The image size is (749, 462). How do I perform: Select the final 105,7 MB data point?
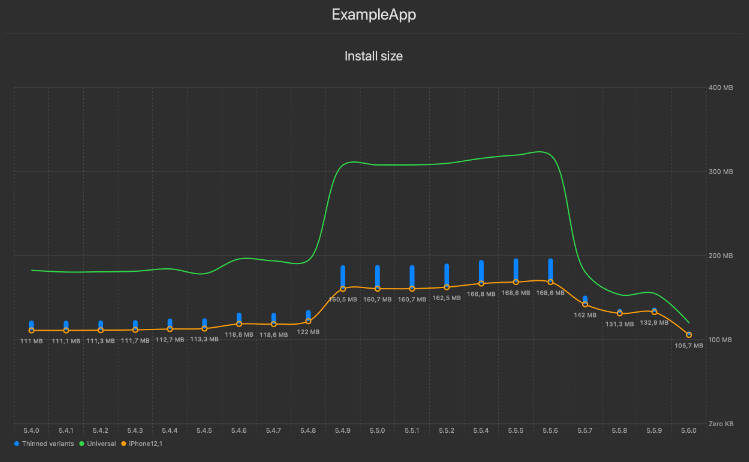[x=689, y=335]
